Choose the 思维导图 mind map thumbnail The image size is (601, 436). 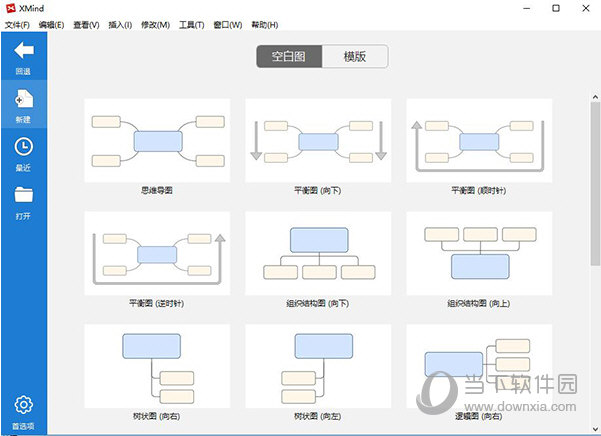(157, 141)
